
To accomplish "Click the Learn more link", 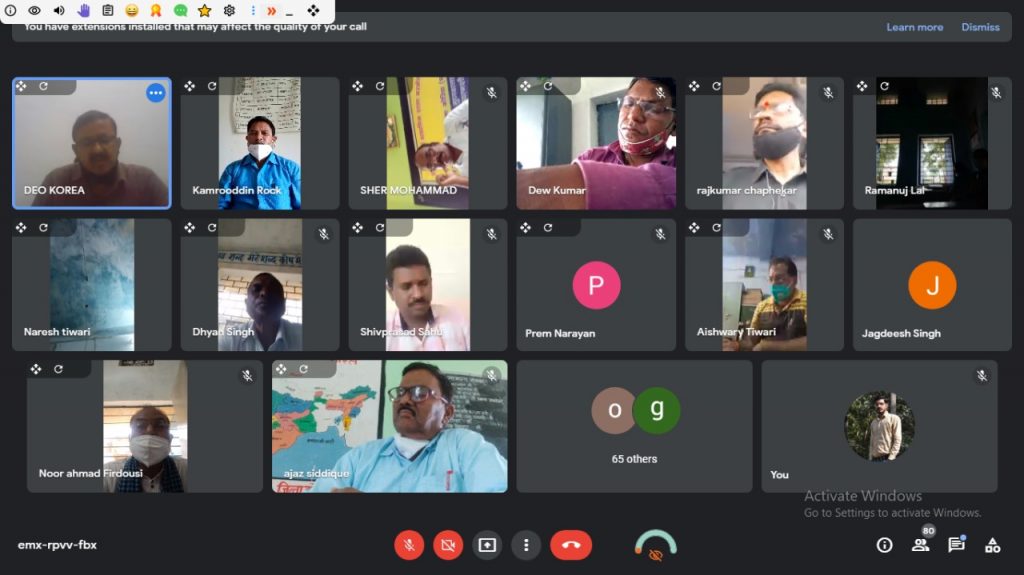I will click(x=914, y=27).
